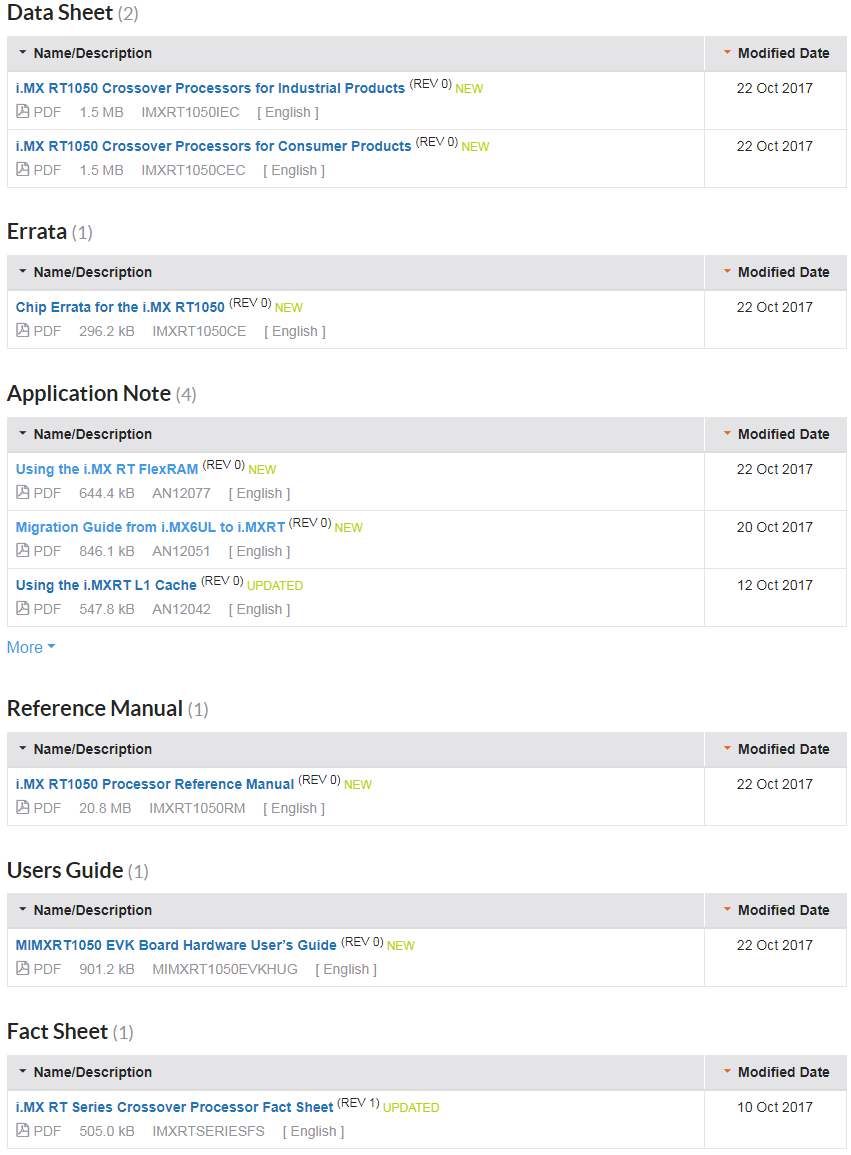Click the 10 Oct 2017 modified date

click(x=774, y=1107)
